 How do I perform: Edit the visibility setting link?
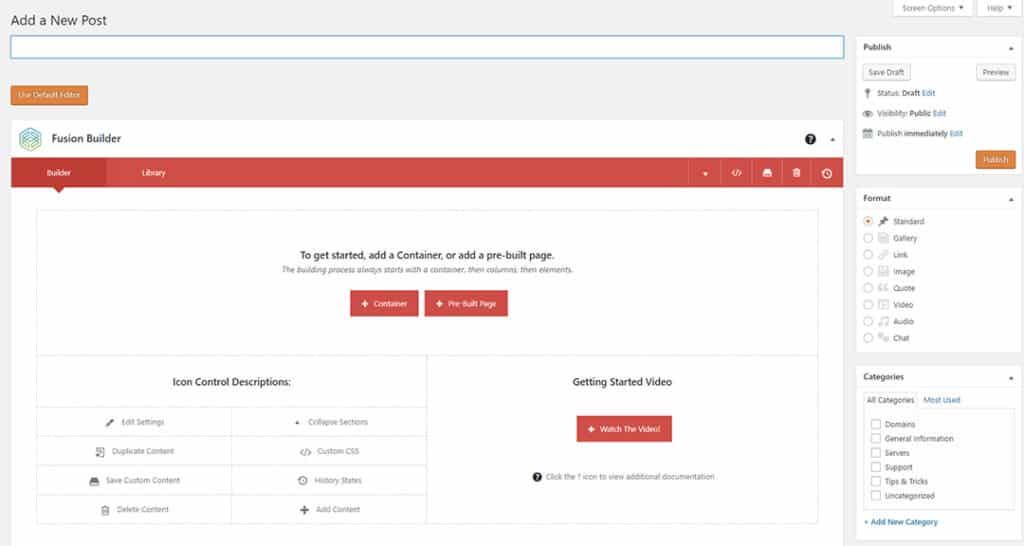(x=939, y=114)
